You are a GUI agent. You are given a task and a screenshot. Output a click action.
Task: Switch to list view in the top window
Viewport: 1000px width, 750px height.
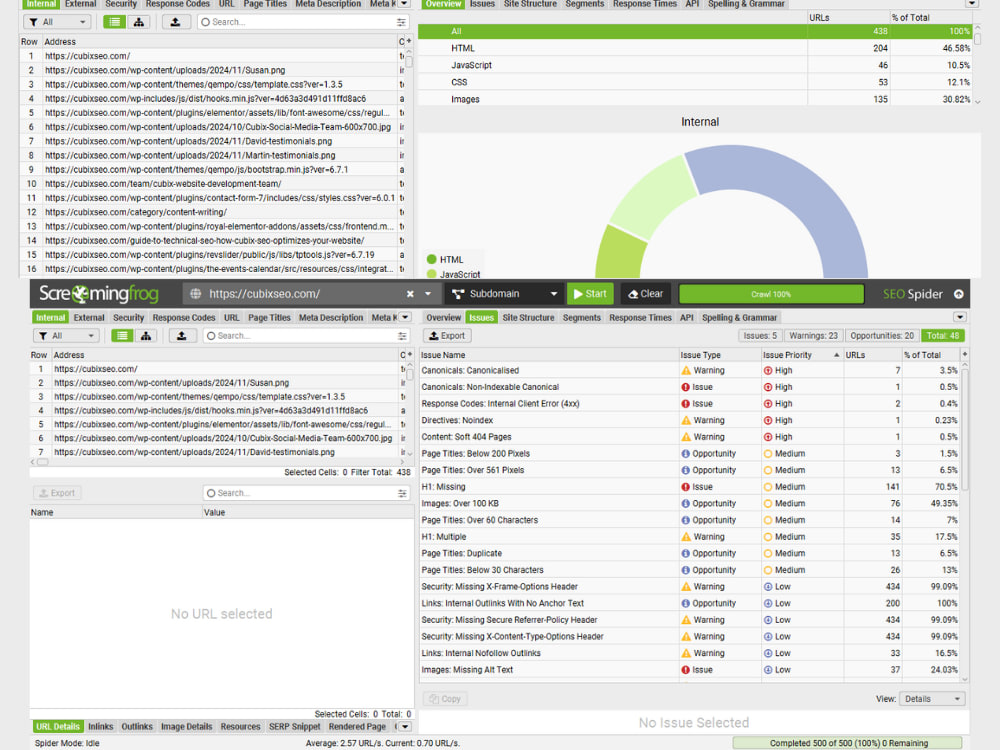tap(114, 22)
